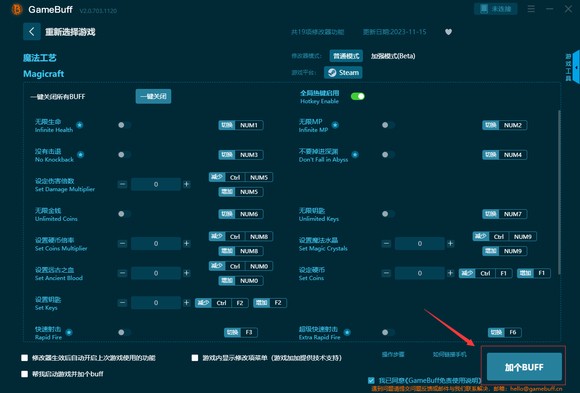This screenshot has height=393, width=580.
Task: Click NUM1 hotkey for Infinite Health
Action: tap(241, 125)
